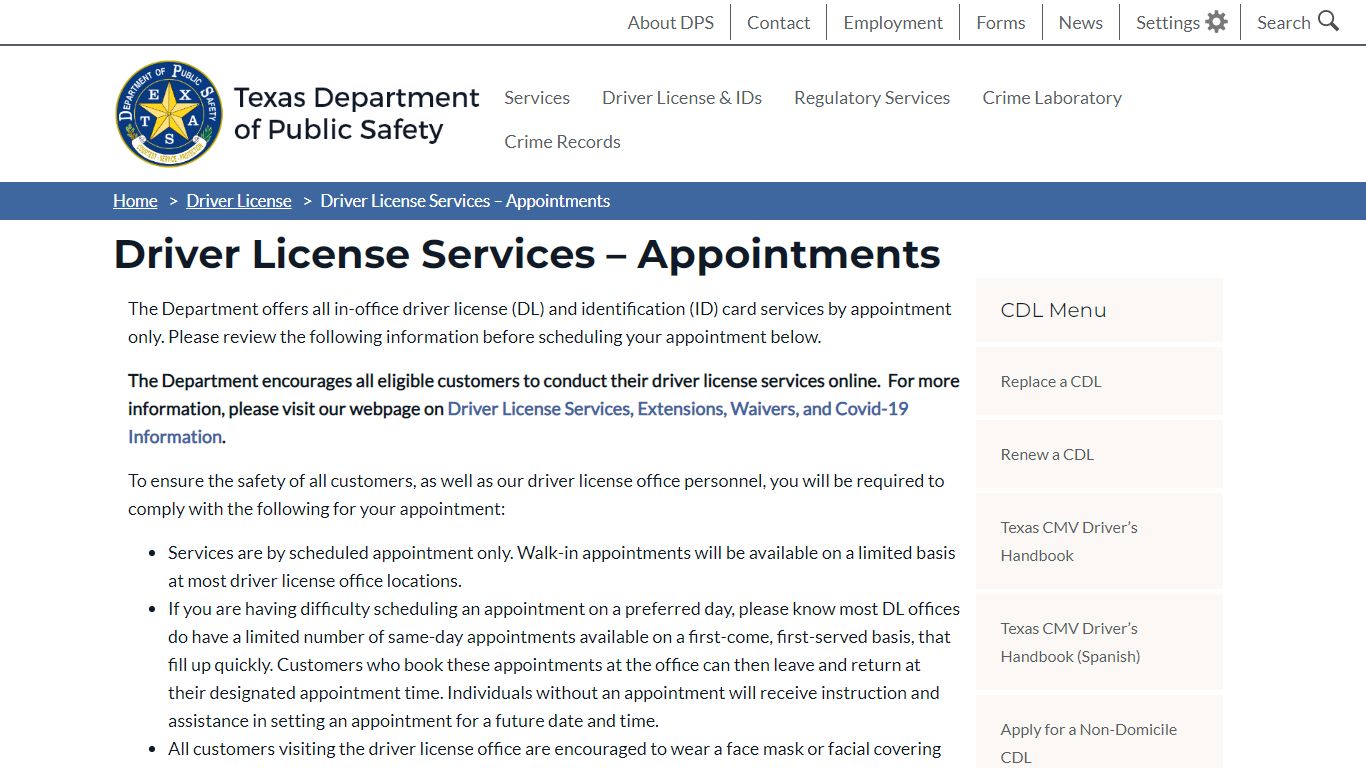1366x768 pixels.
Task: Select Replace a CDL in CDL Menu
Action: (1099, 381)
